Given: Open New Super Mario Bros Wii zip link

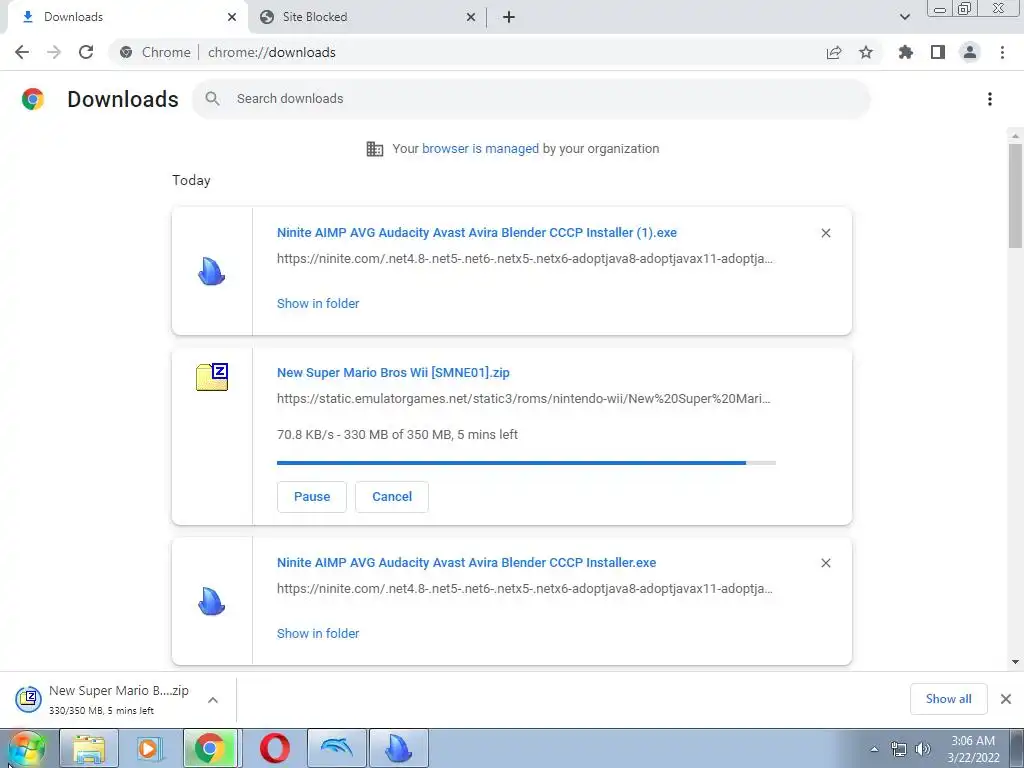Looking at the screenshot, I should pos(393,373).
